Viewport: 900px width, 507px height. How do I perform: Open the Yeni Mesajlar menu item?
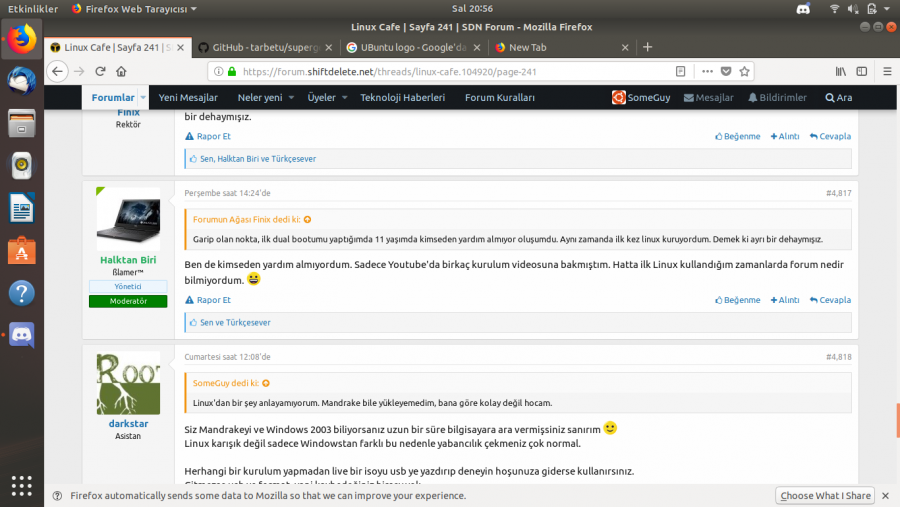point(188,98)
